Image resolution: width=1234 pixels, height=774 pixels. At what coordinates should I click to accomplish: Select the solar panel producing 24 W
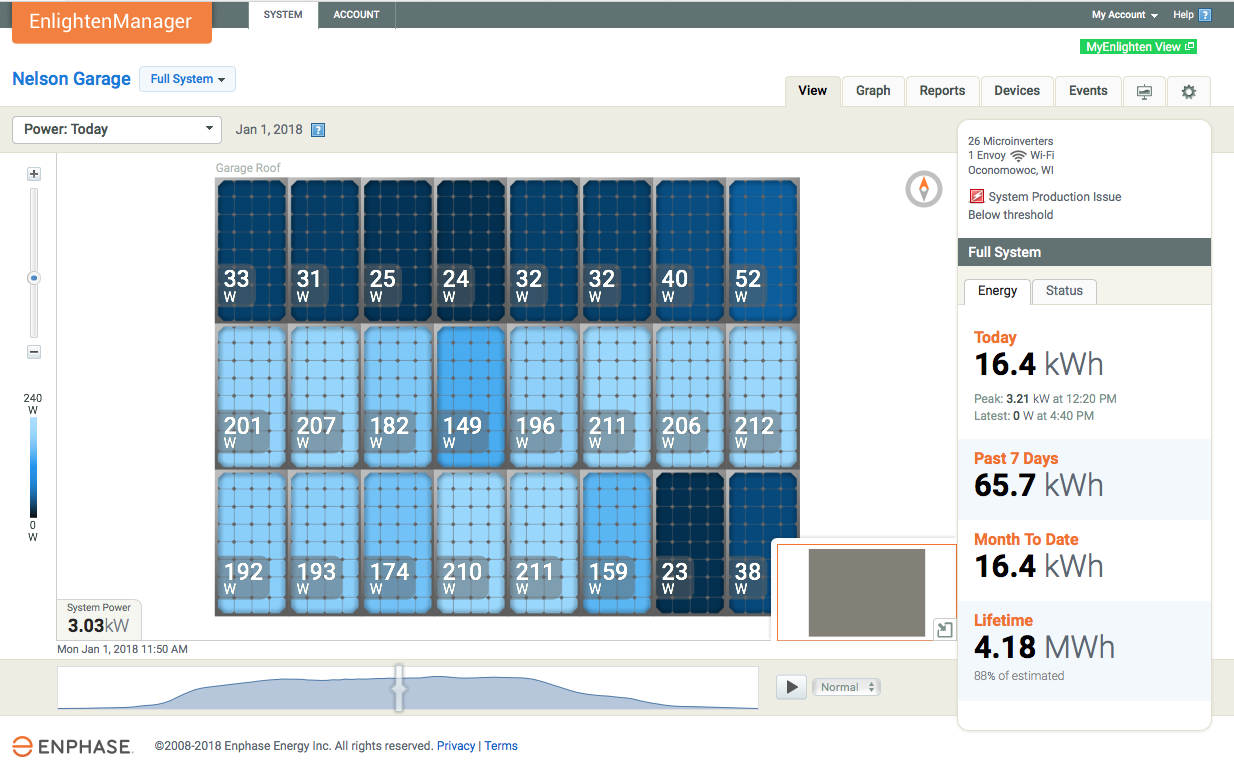(470, 250)
